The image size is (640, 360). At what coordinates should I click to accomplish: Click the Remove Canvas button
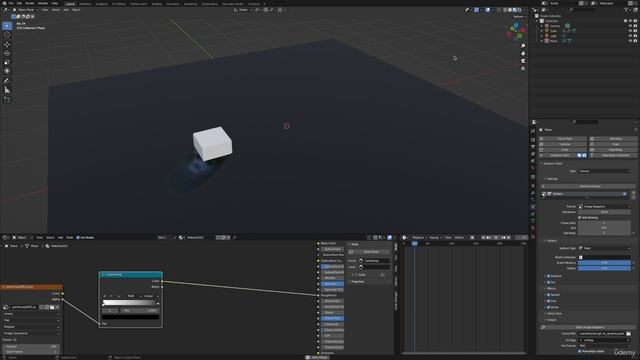pos(589,186)
